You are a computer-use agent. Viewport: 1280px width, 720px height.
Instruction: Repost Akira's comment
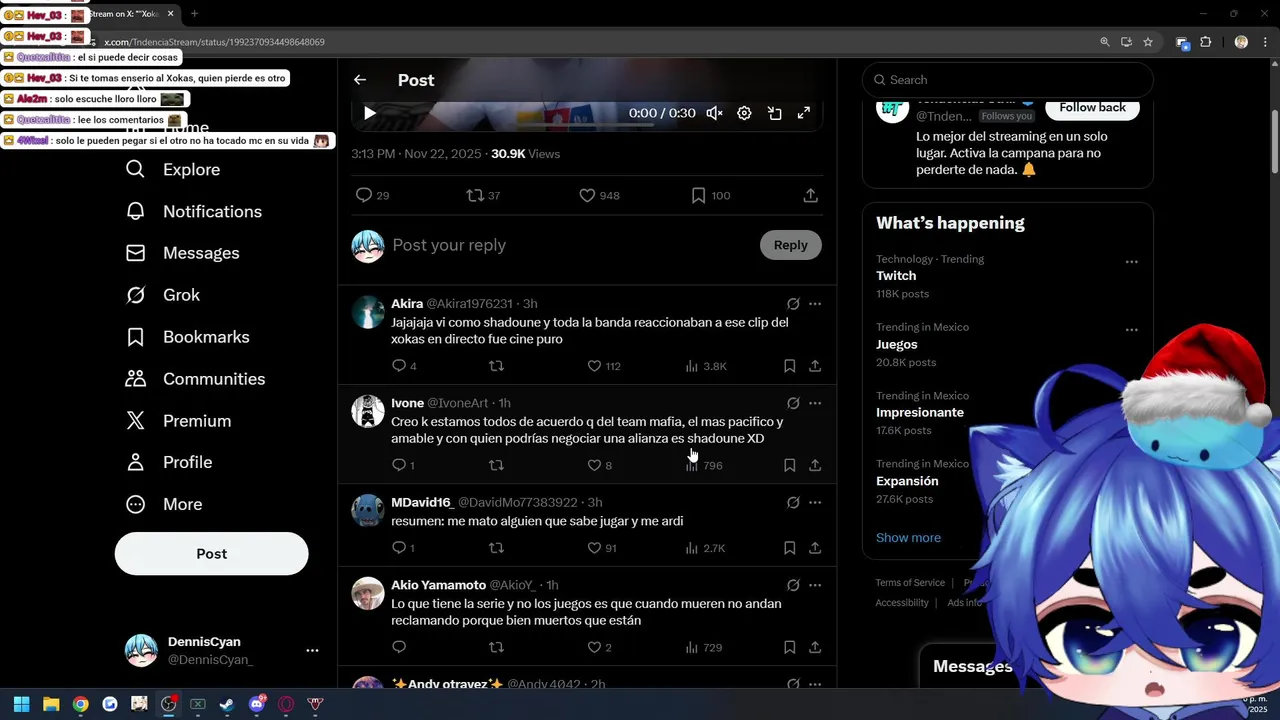pos(496,366)
